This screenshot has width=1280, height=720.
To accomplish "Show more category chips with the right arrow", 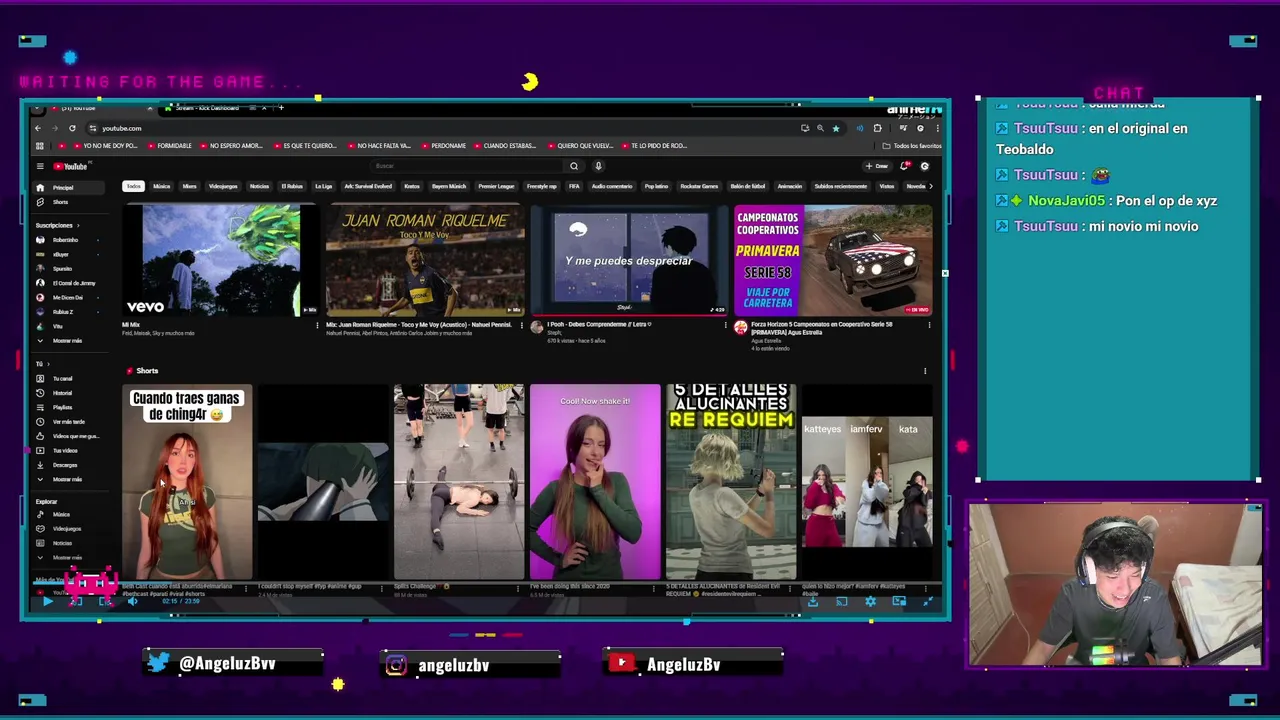I will [931, 186].
